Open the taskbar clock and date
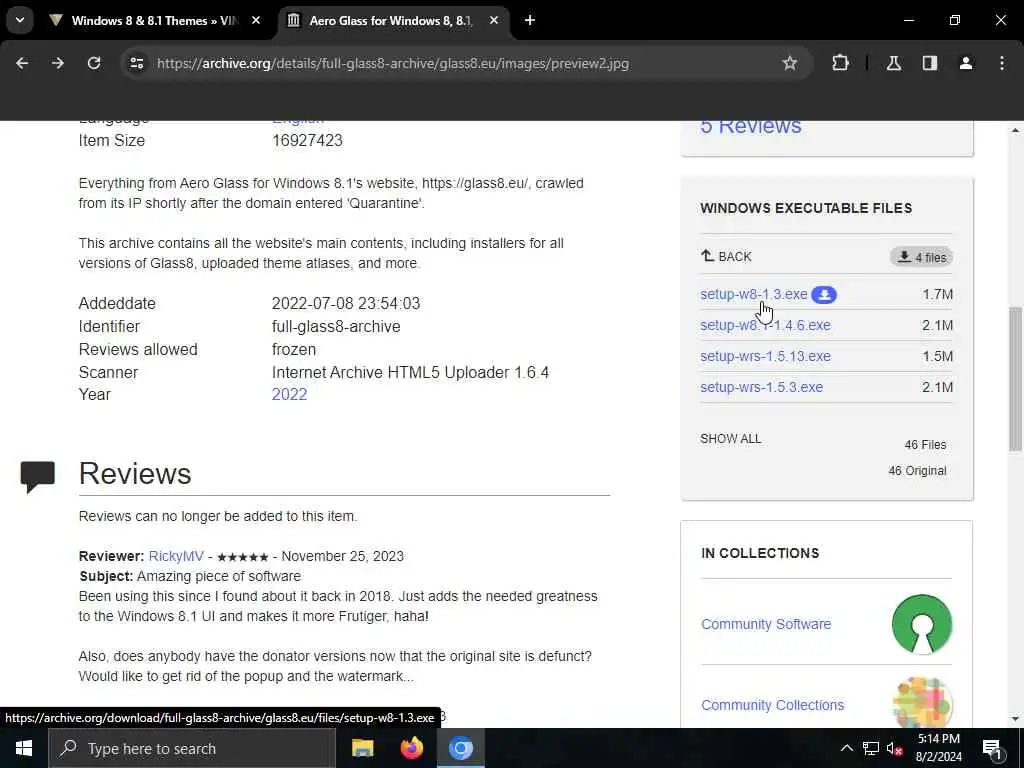This screenshot has width=1024, height=768. (939, 748)
